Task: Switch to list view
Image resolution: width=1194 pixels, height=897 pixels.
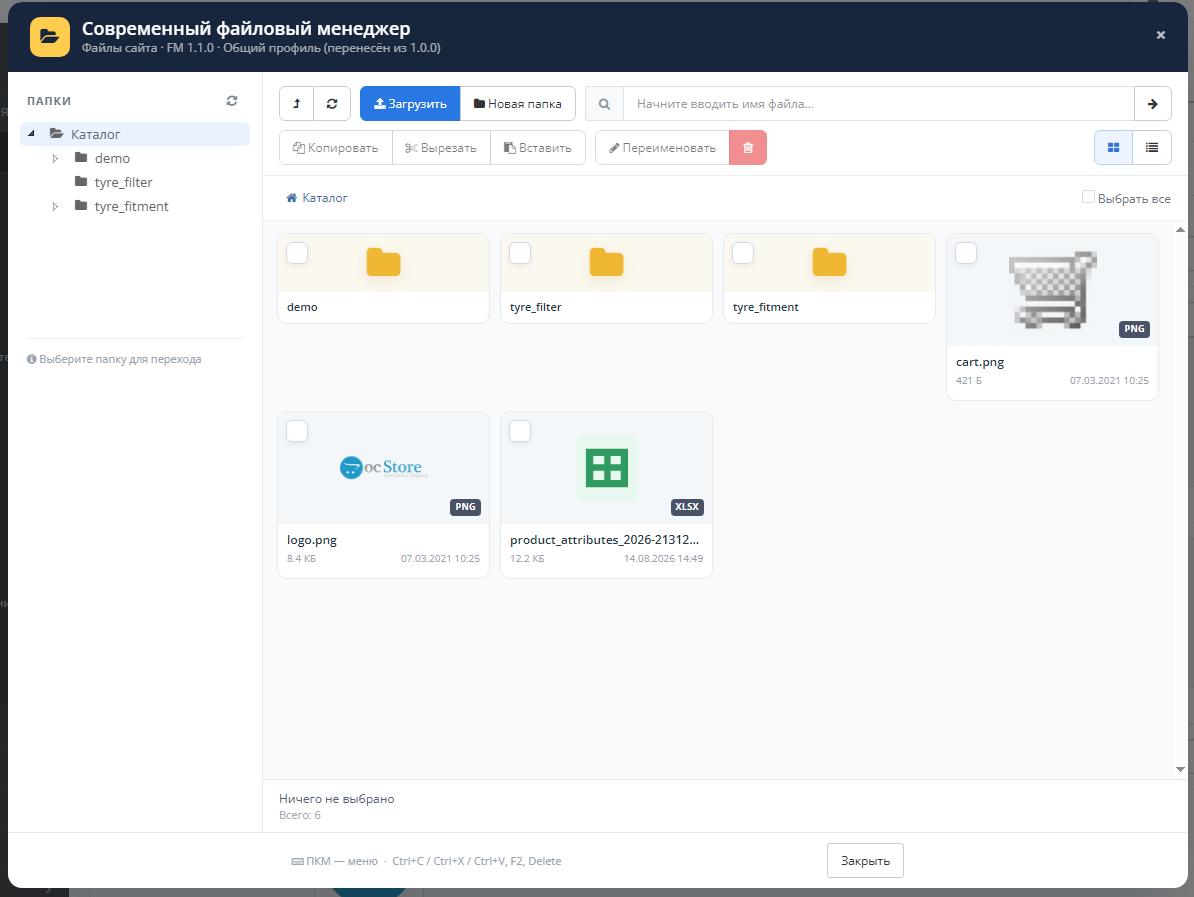Action: pos(1151,148)
